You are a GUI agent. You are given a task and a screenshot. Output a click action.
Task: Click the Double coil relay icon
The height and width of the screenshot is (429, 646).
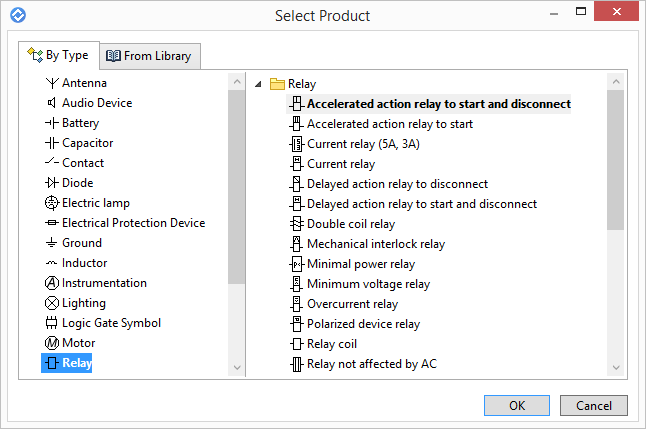(296, 224)
